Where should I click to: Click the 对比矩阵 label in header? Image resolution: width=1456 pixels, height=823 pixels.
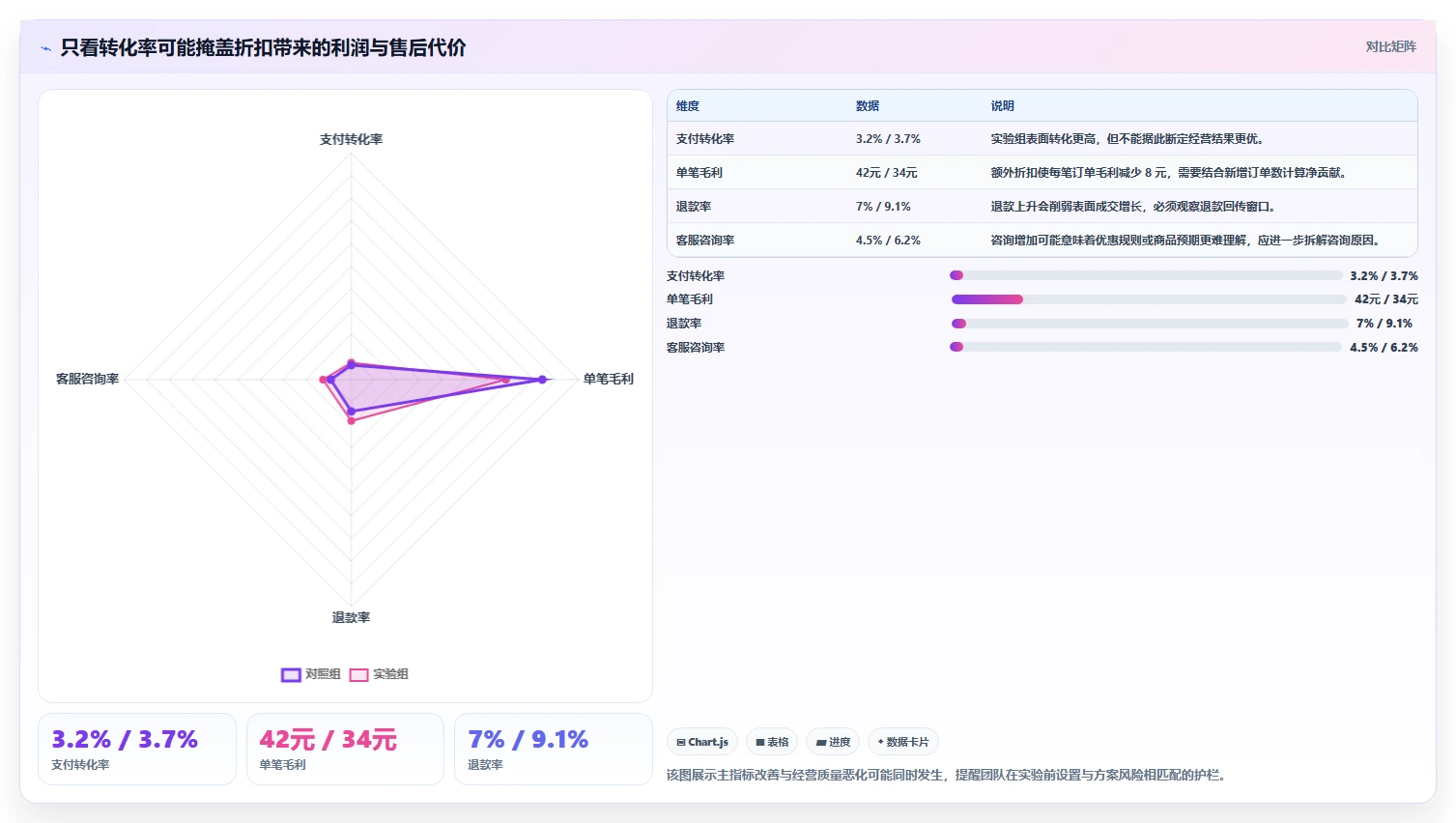(x=1390, y=46)
